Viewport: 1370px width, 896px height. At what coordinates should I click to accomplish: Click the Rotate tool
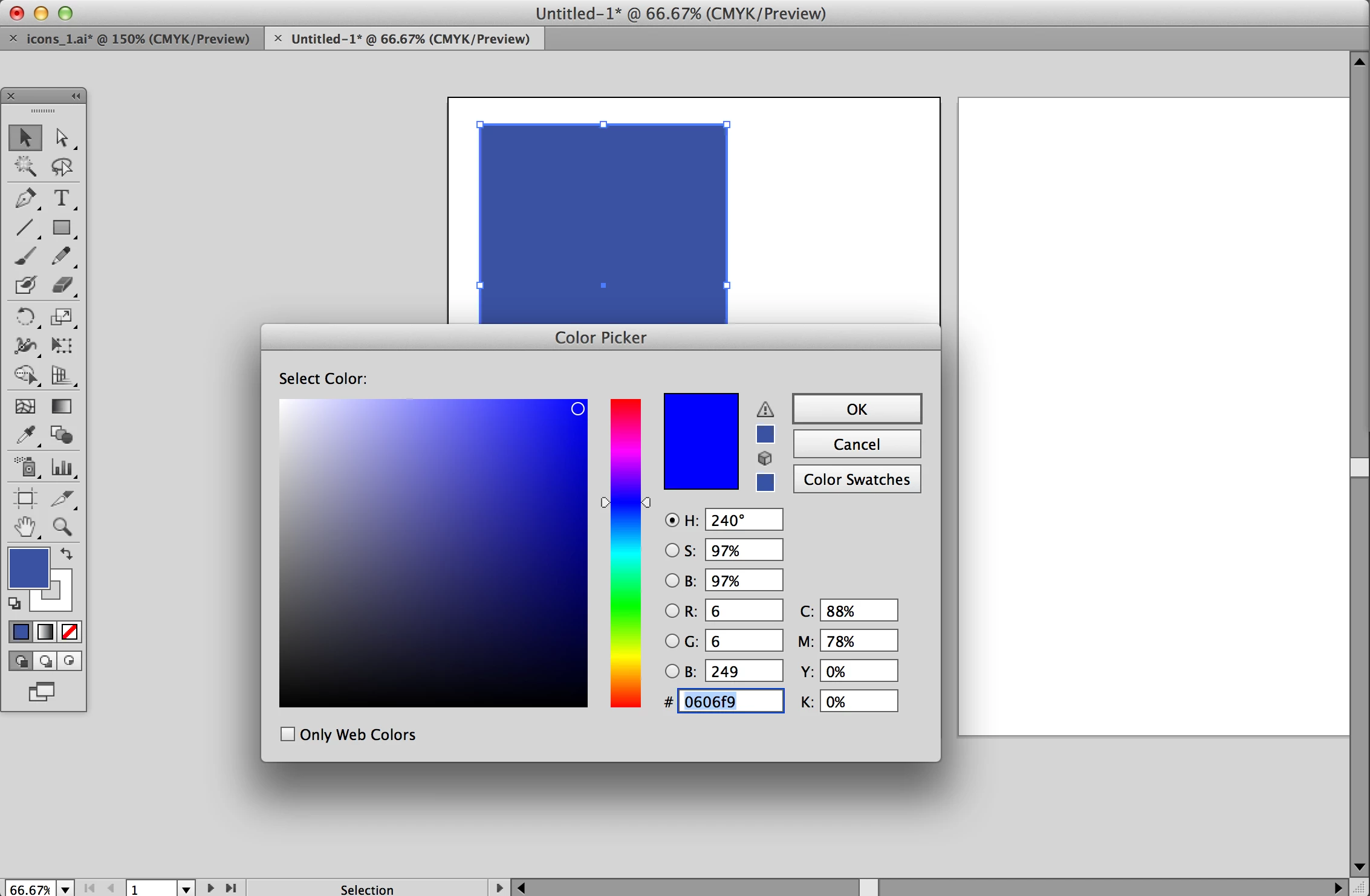pos(25,316)
